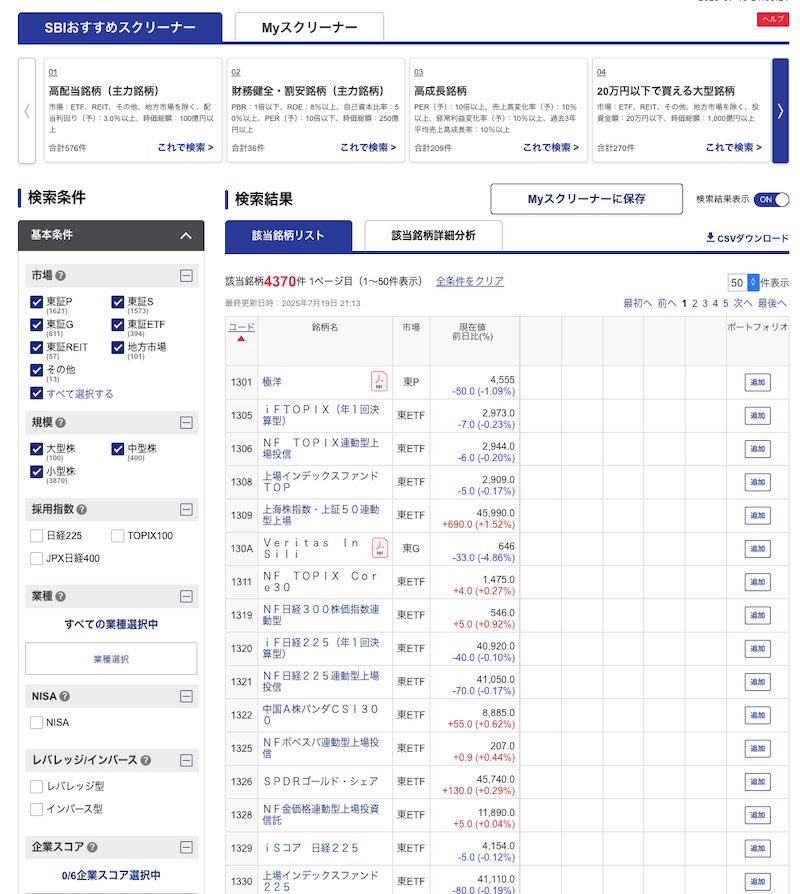The image size is (800, 894).
Task: Go to results page 3
Action: pos(705,303)
